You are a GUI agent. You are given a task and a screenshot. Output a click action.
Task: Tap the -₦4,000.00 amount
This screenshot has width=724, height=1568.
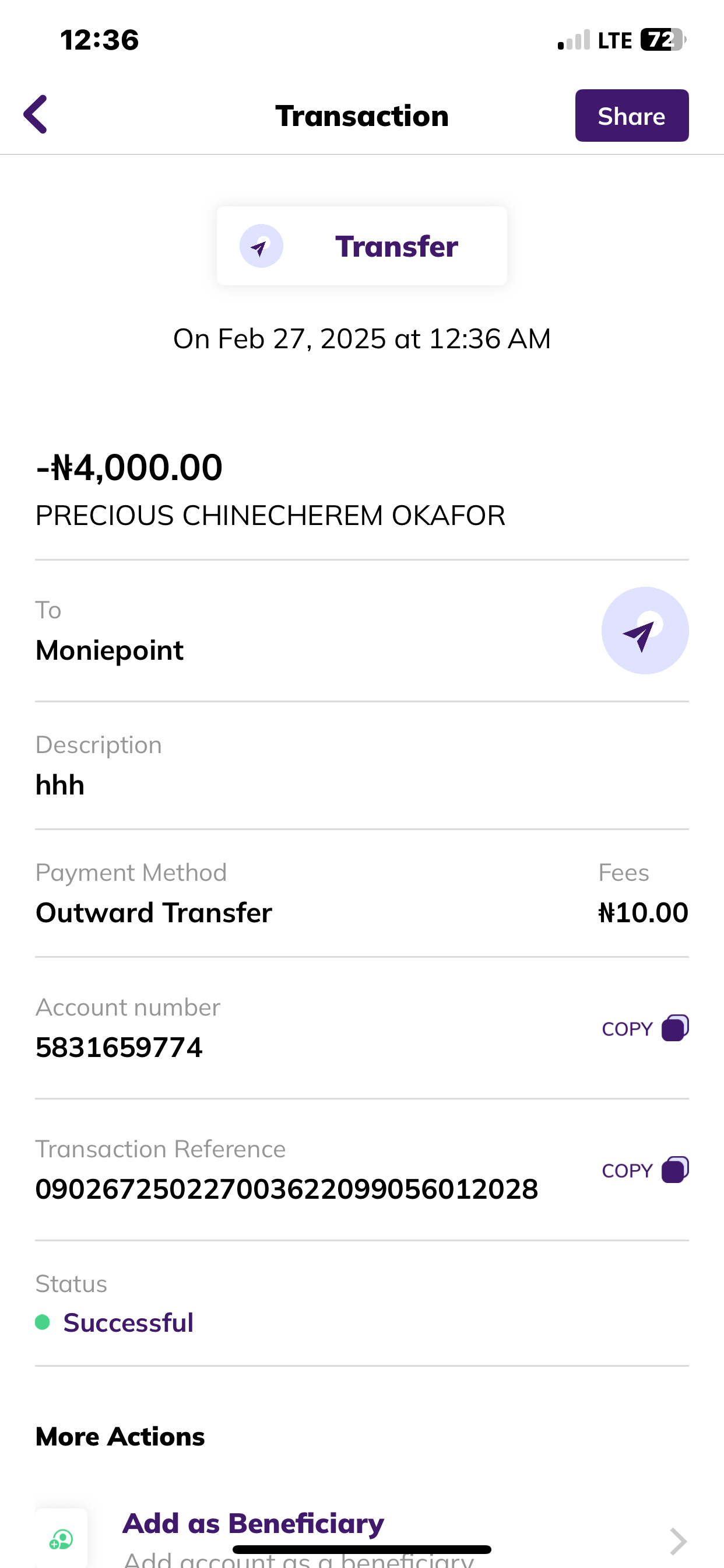click(x=129, y=467)
